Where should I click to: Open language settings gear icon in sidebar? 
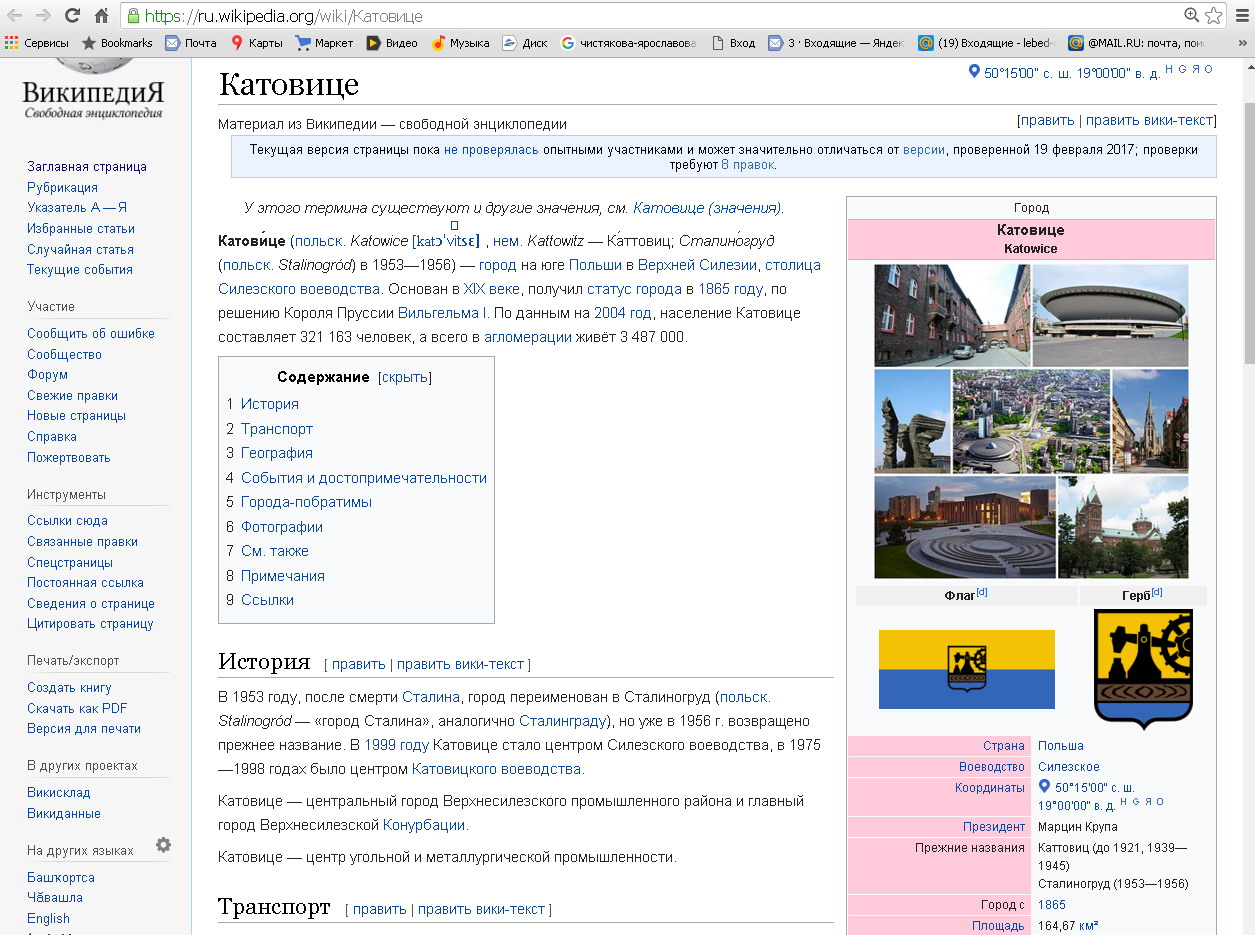[x=163, y=845]
